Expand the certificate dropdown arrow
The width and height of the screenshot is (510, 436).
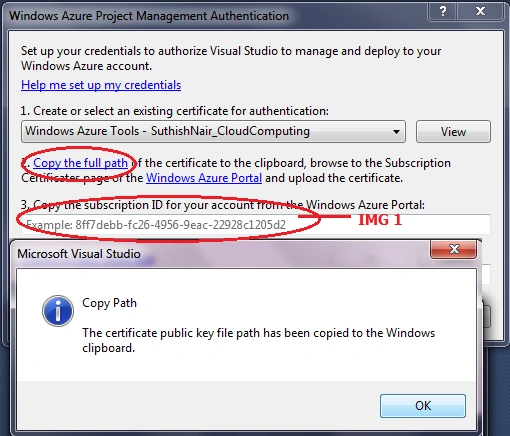396,132
